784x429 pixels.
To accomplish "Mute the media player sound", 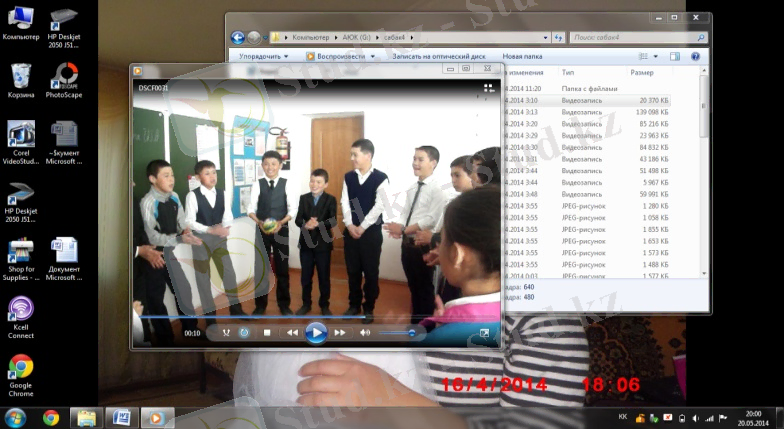I will click(x=365, y=333).
